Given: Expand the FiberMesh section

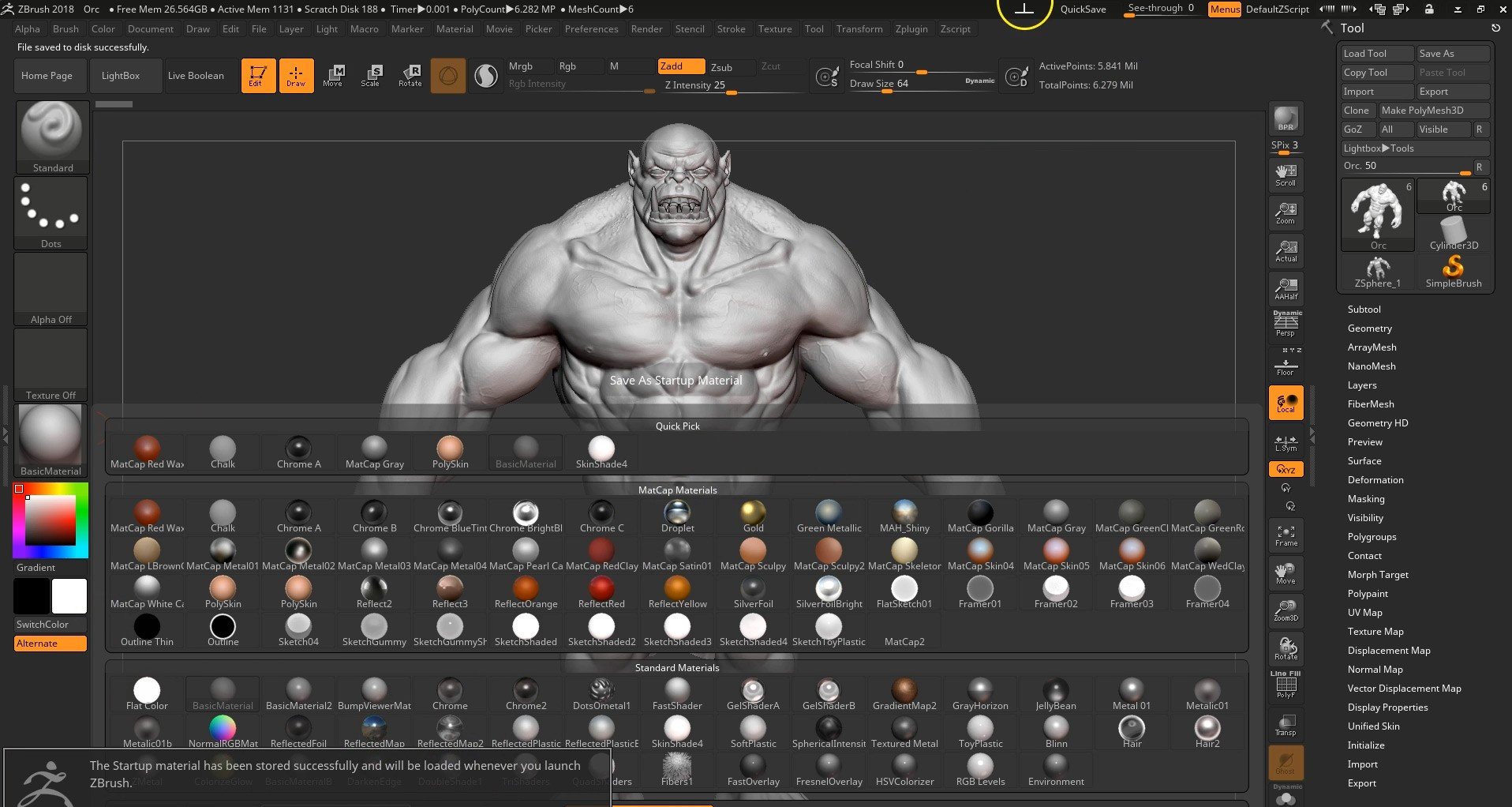Looking at the screenshot, I should (1371, 404).
